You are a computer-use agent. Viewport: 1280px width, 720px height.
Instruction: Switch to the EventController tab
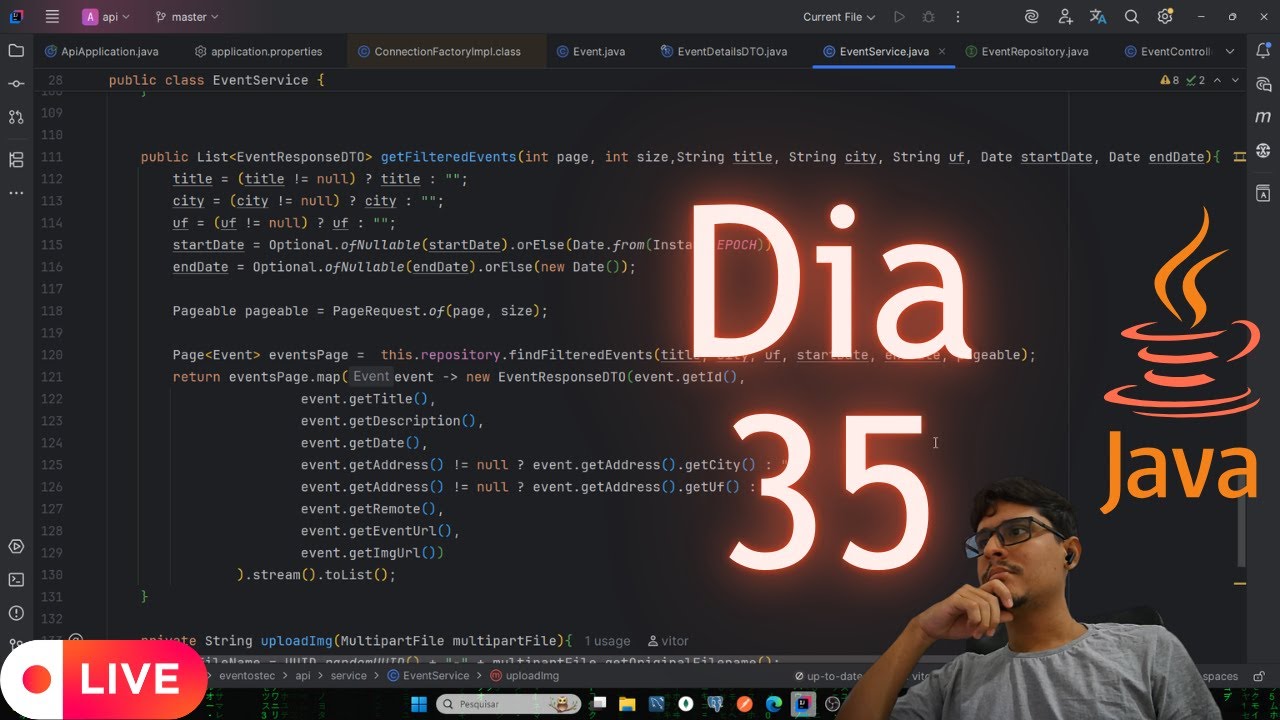(1167, 52)
